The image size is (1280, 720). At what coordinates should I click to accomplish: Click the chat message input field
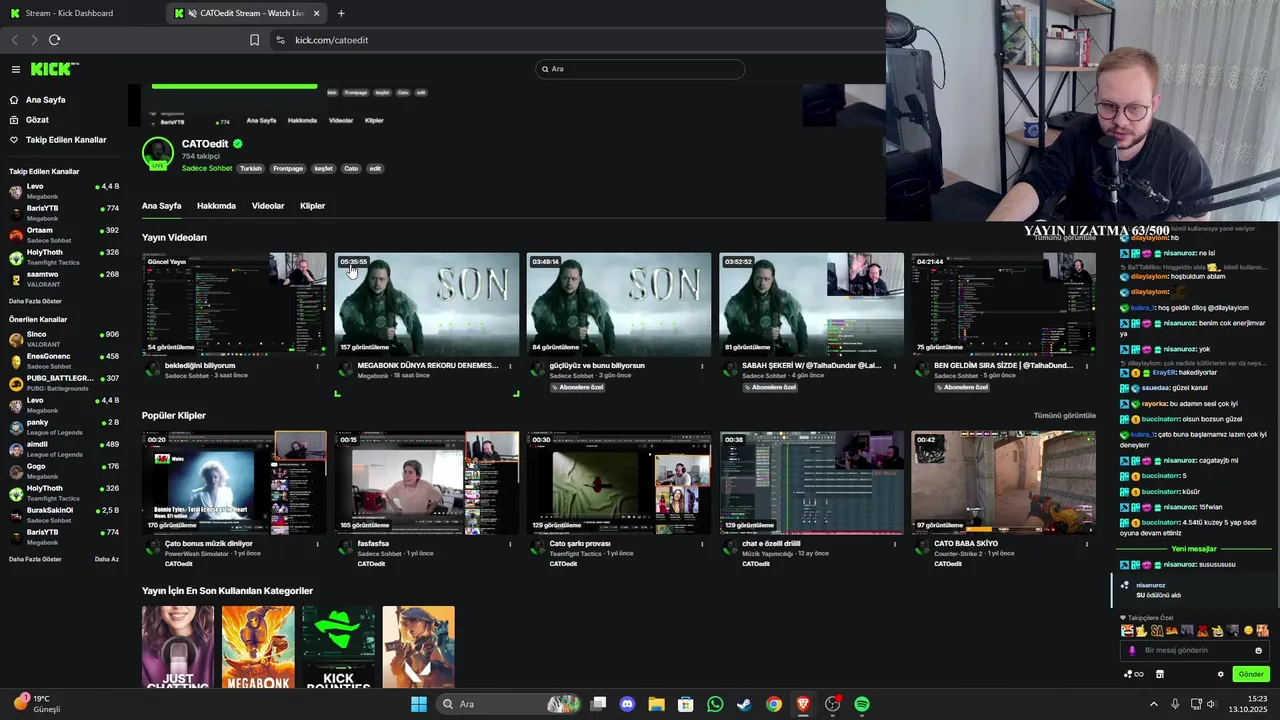click(1195, 650)
